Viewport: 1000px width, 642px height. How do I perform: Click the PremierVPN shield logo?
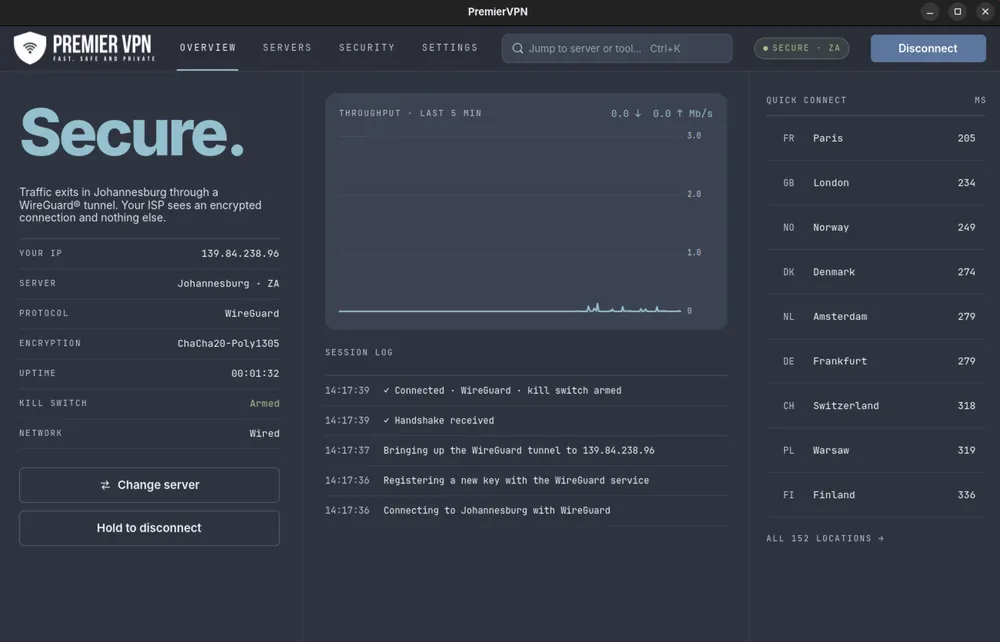30,48
